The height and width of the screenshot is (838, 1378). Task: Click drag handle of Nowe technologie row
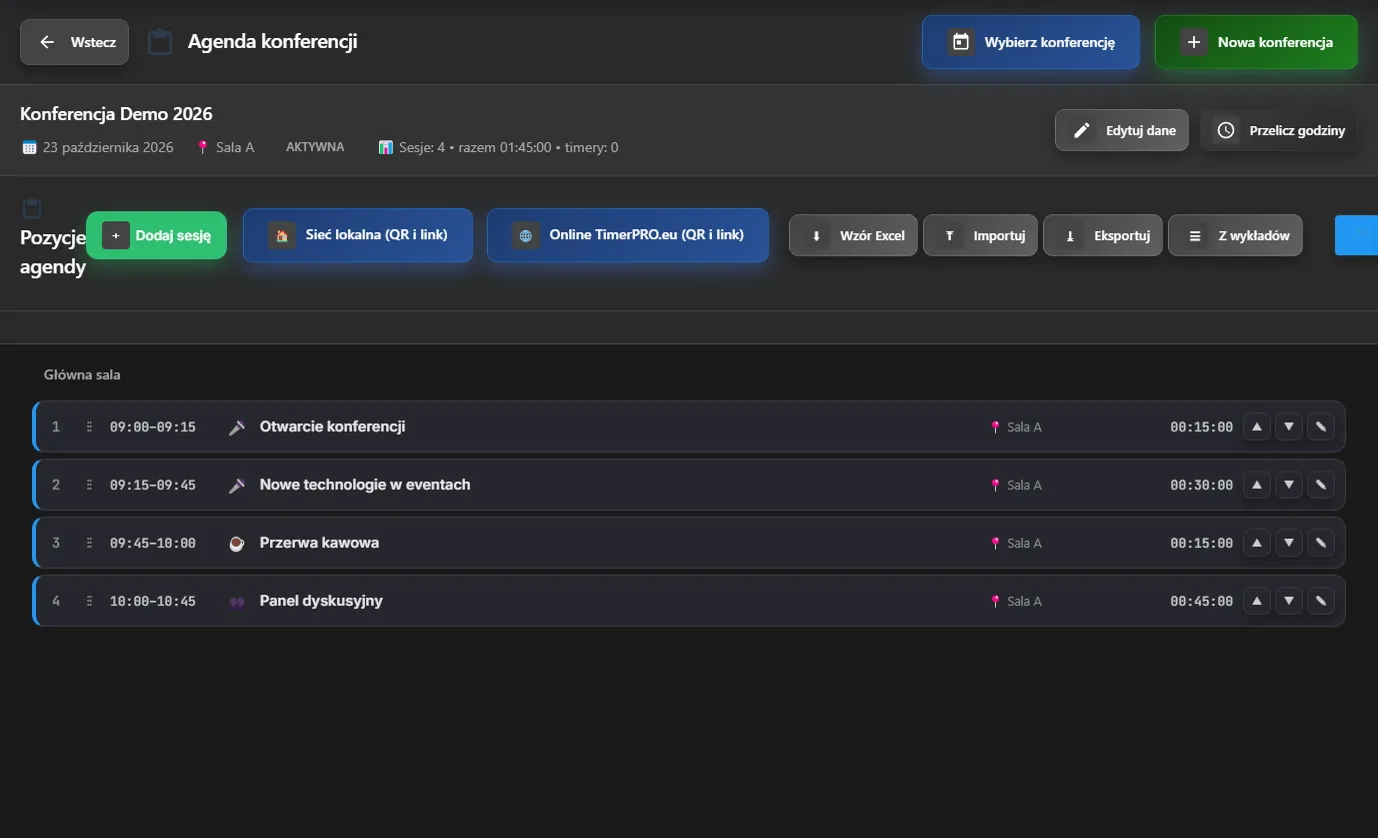click(89, 485)
